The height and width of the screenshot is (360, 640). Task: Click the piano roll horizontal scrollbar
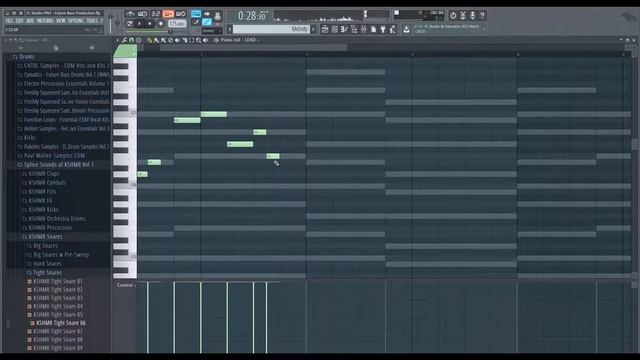(x=253, y=48)
